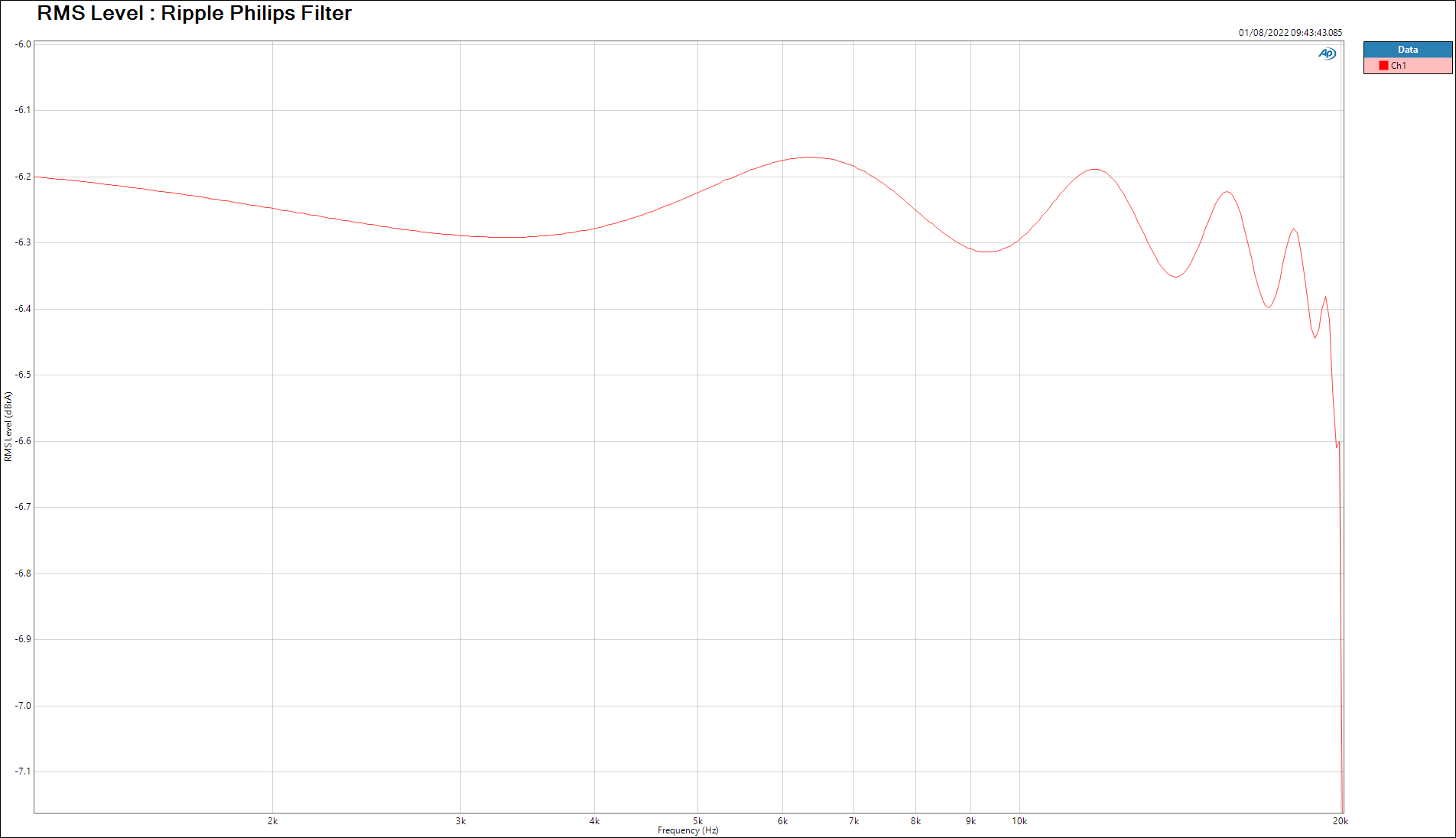Click the -6.5 label on y-axis

pyautogui.click(x=23, y=375)
